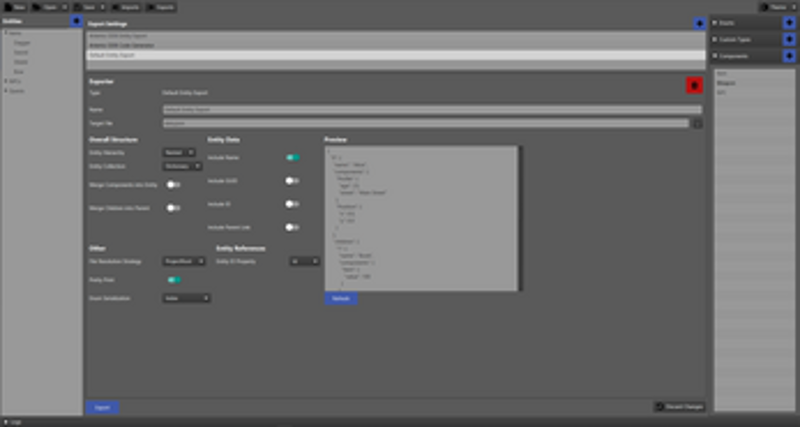
Task: Click the Target file input field
Action: (426, 123)
